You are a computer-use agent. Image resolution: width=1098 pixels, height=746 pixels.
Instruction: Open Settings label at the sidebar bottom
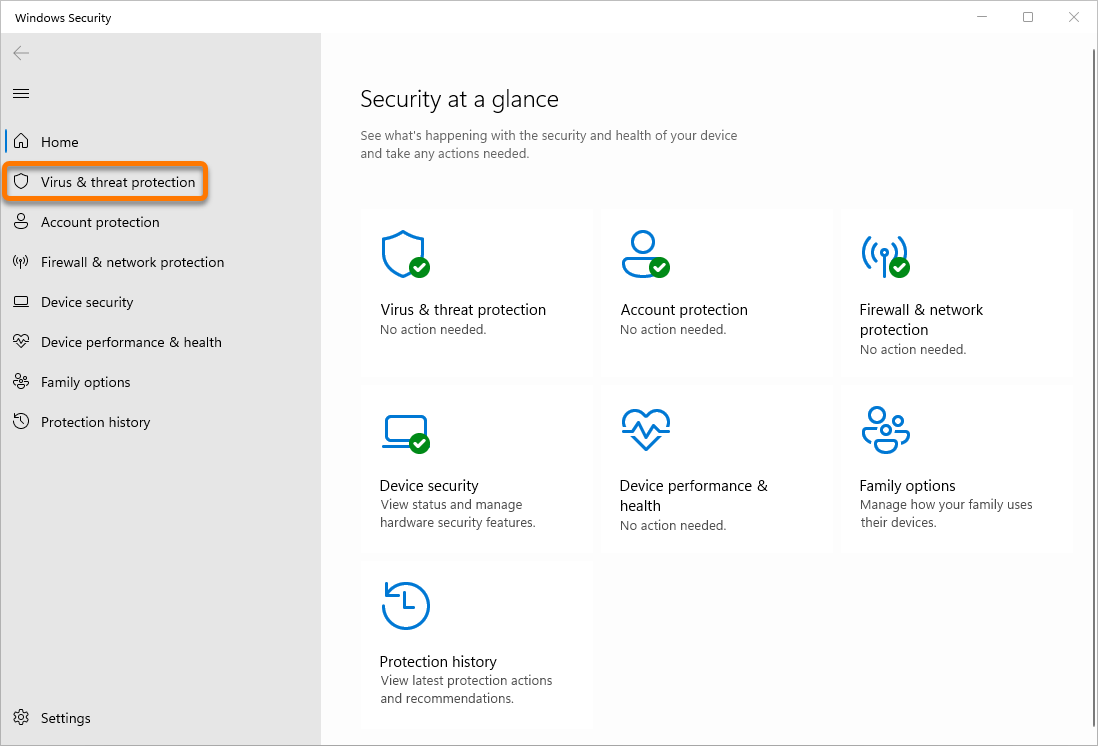click(66, 718)
